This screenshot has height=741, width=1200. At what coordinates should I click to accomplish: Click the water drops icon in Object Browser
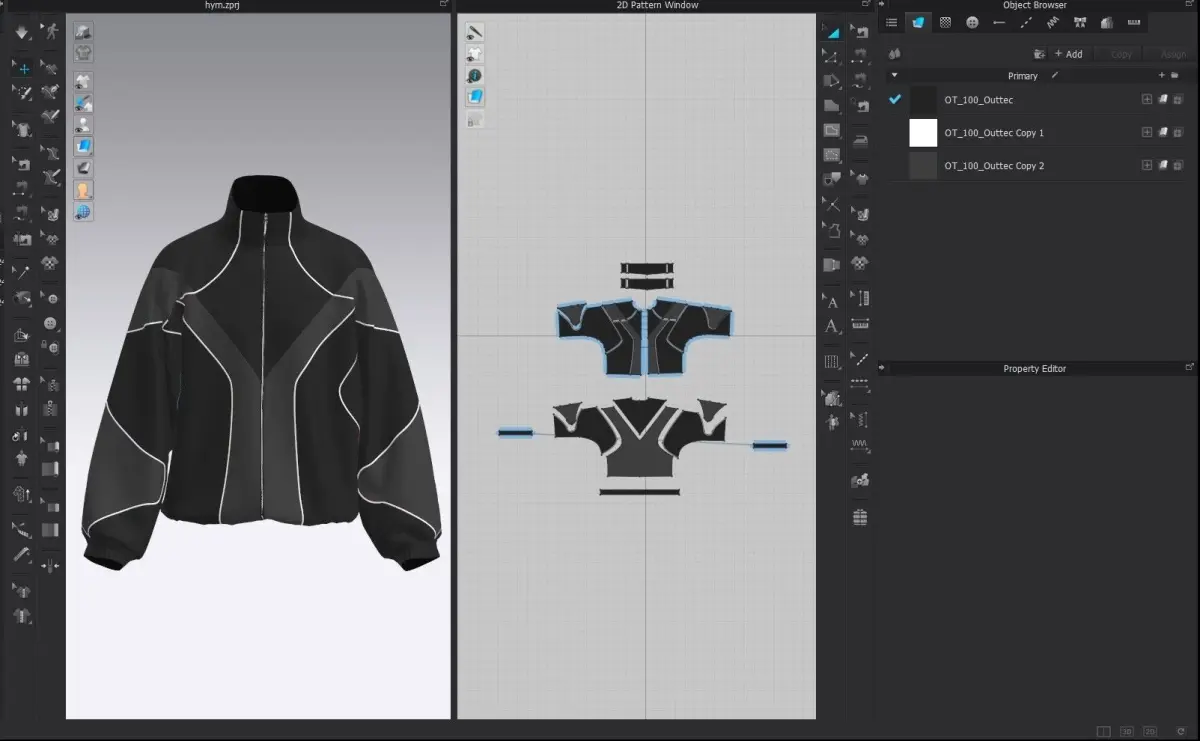(x=895, y=53)
